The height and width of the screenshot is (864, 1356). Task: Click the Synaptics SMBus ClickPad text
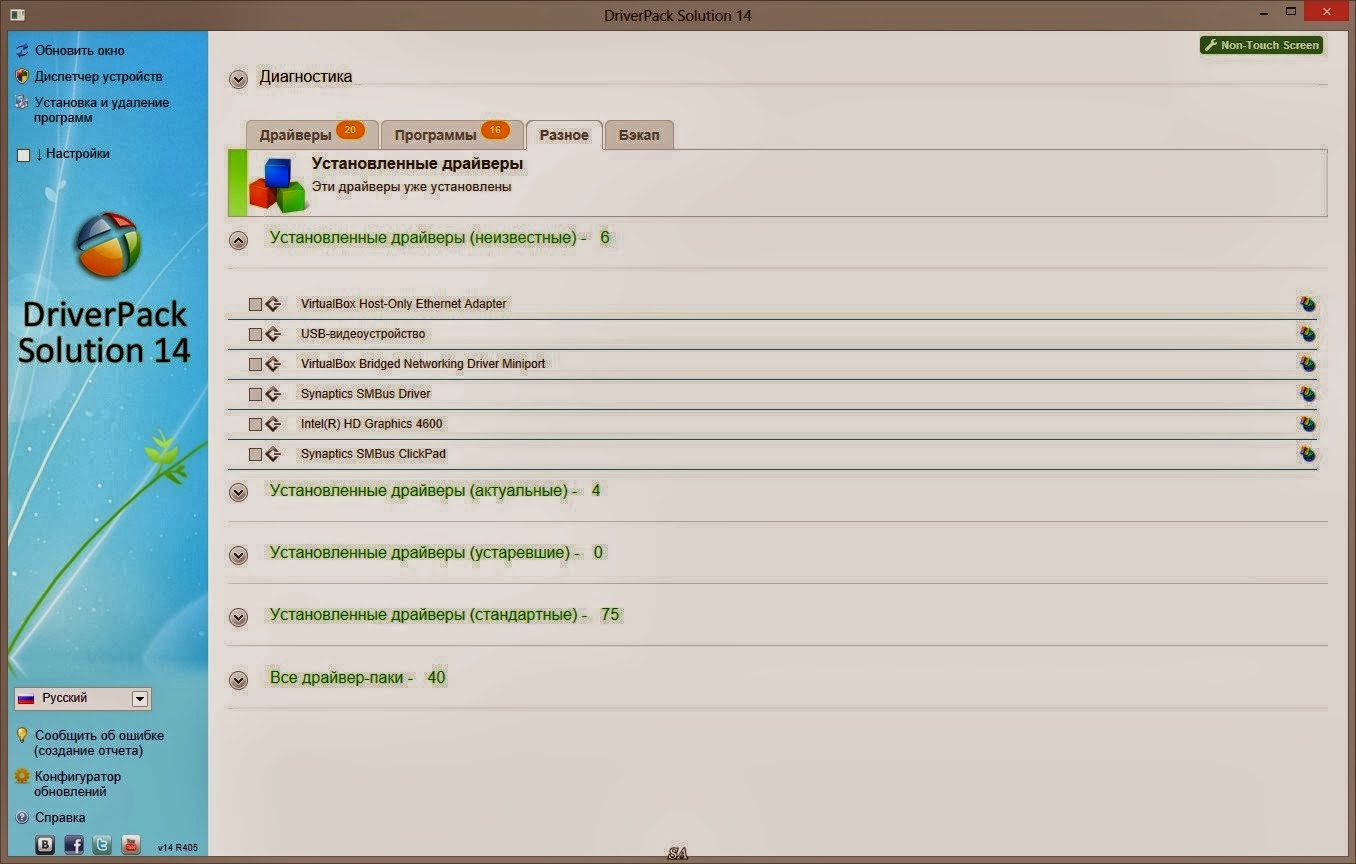click(x=373, y=454)
